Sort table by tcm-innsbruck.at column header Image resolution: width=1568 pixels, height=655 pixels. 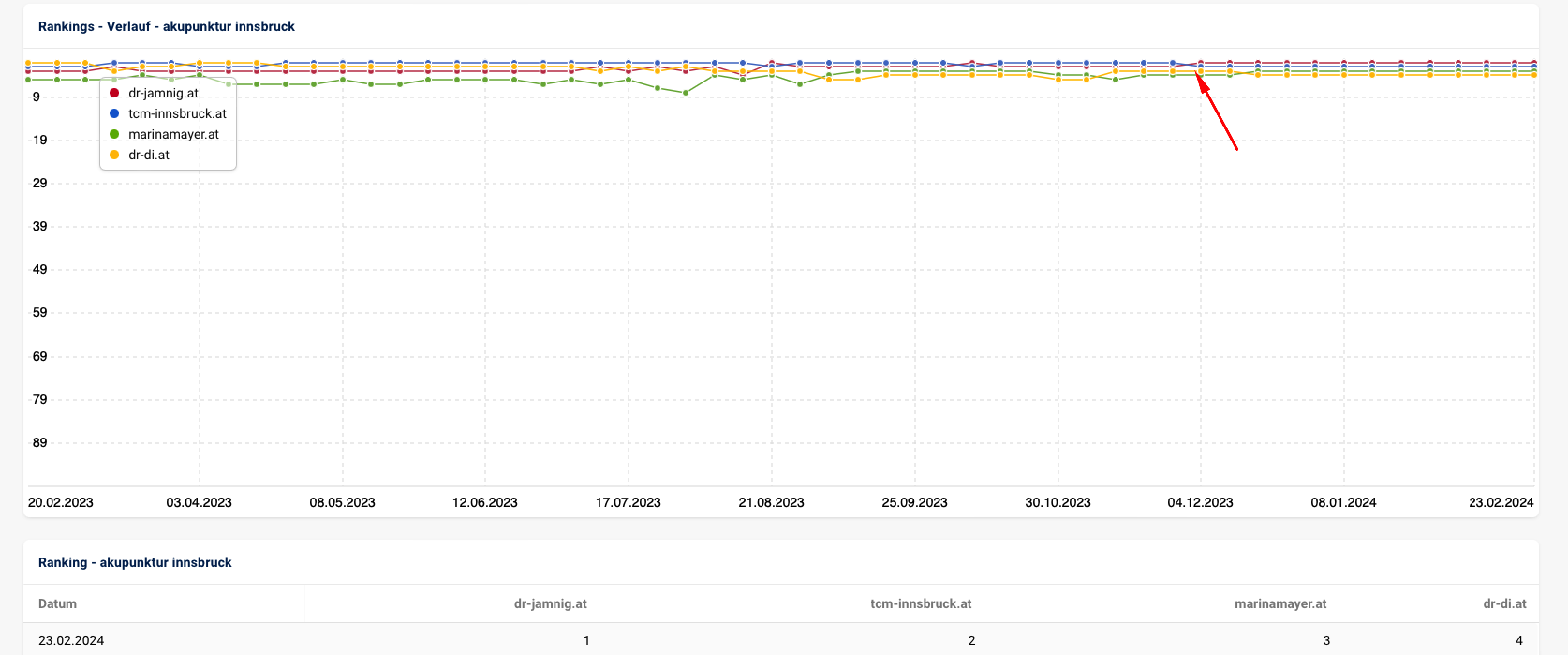click(x=921, y=604)
